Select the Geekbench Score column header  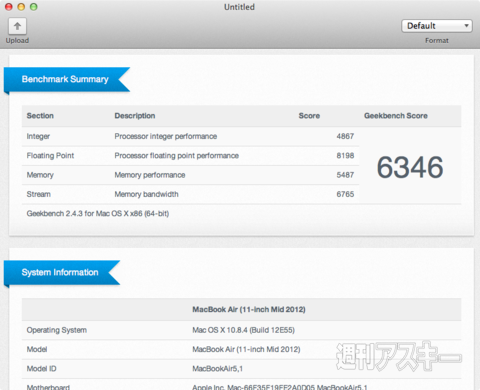point(396,116)
